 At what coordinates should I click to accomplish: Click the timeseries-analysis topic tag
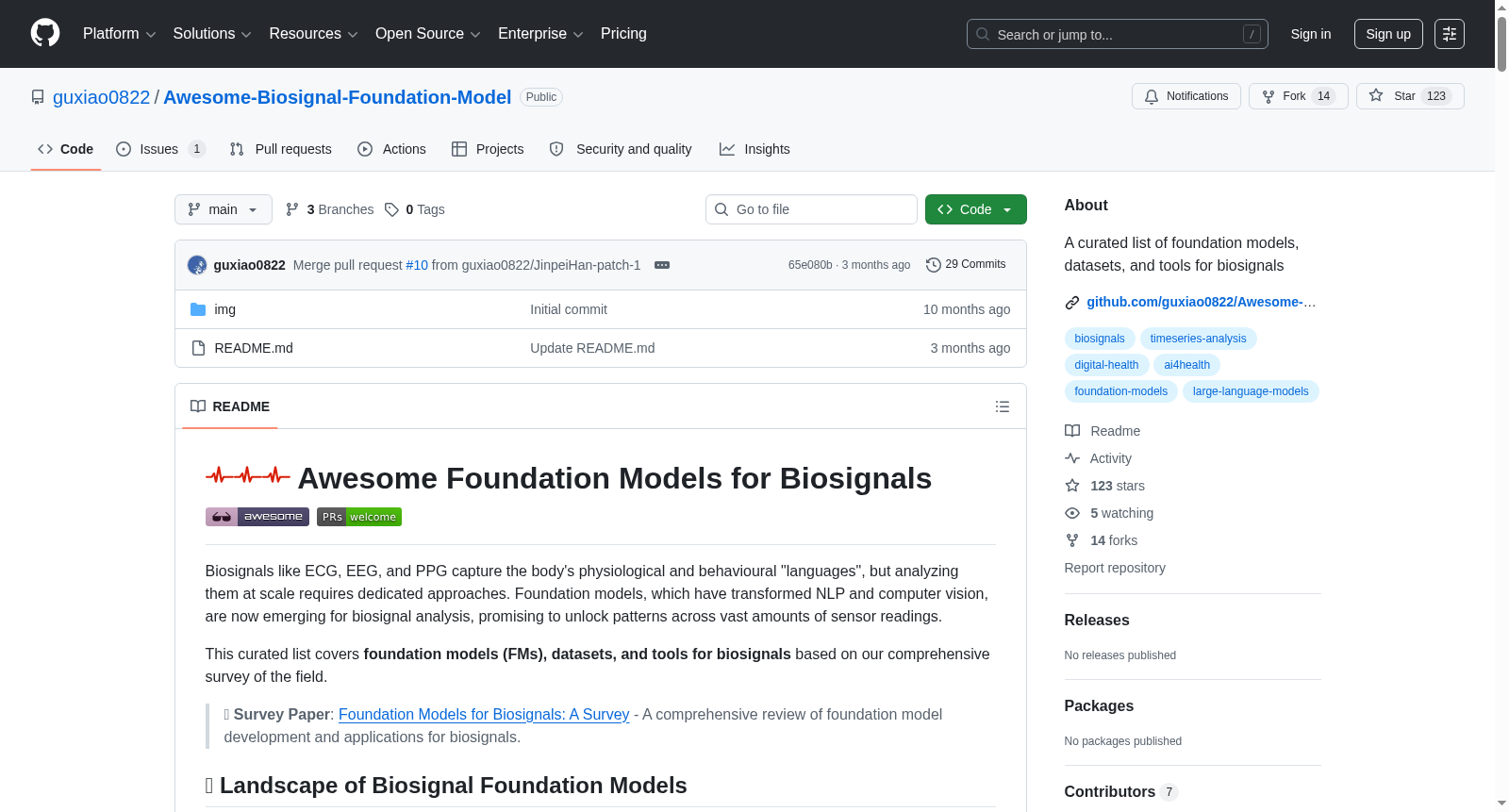click(1198, 339)
